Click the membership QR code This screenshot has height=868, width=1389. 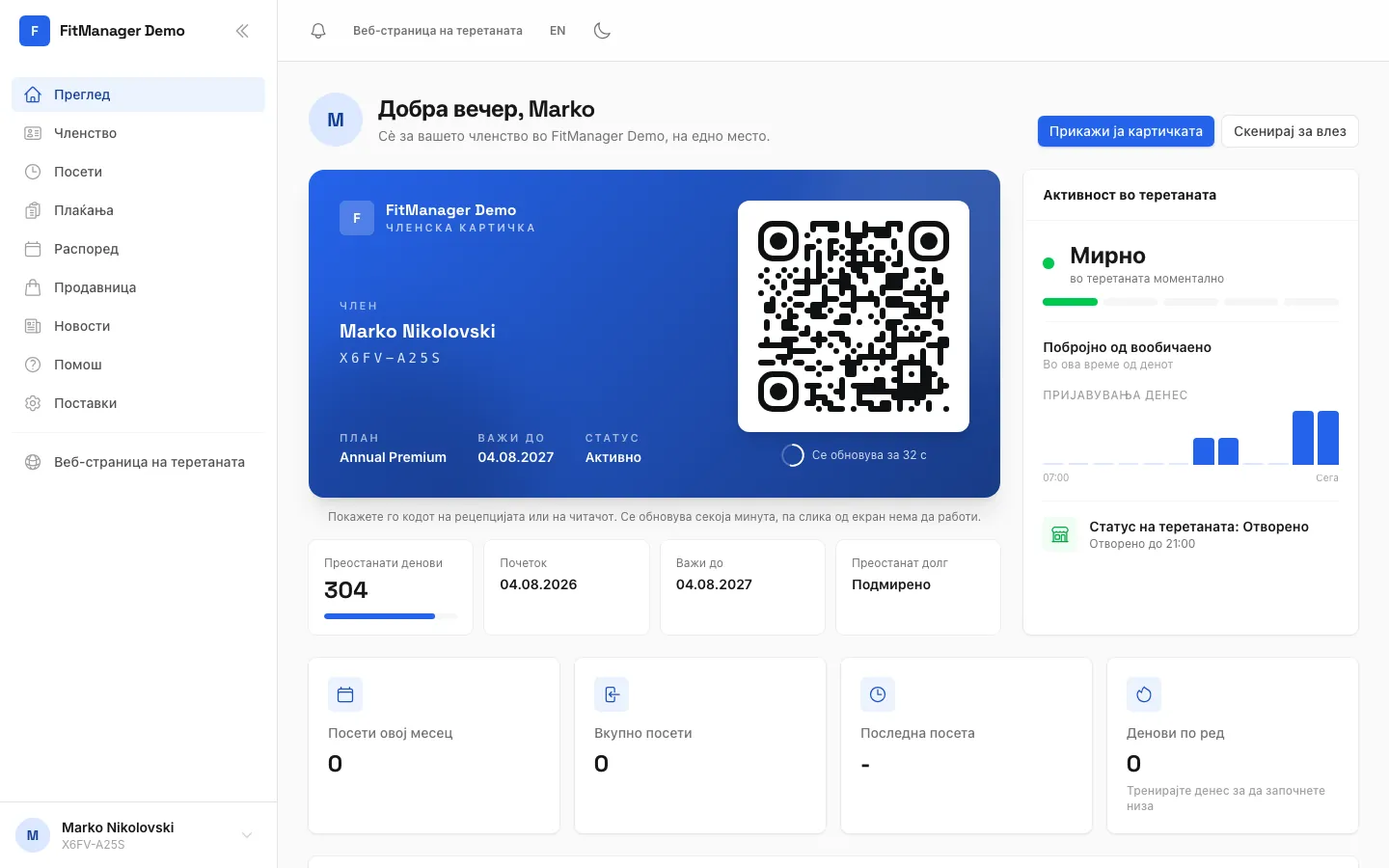click(854, 316)
